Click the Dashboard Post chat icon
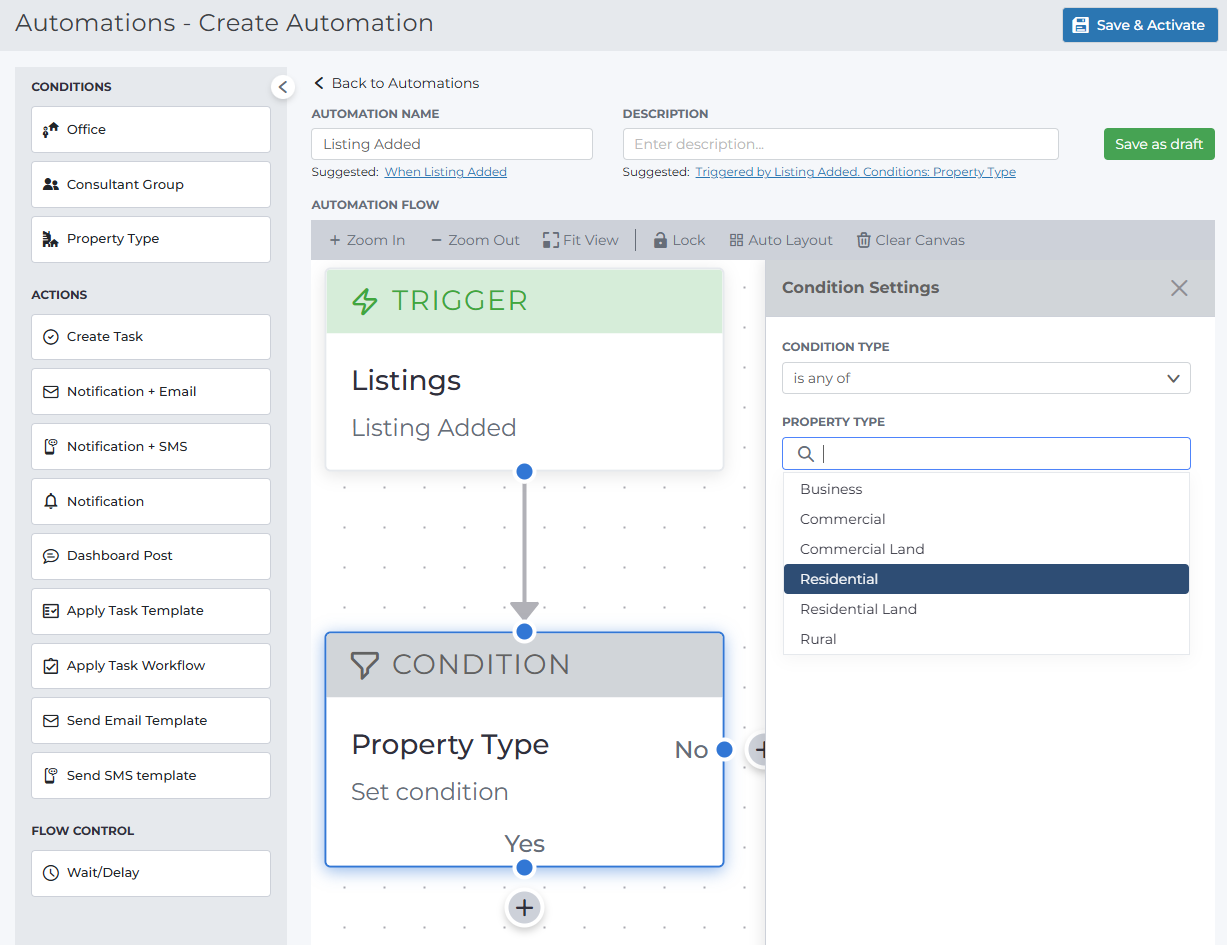The height and width of the screenshot is (945, 1227). click(51, 556)
